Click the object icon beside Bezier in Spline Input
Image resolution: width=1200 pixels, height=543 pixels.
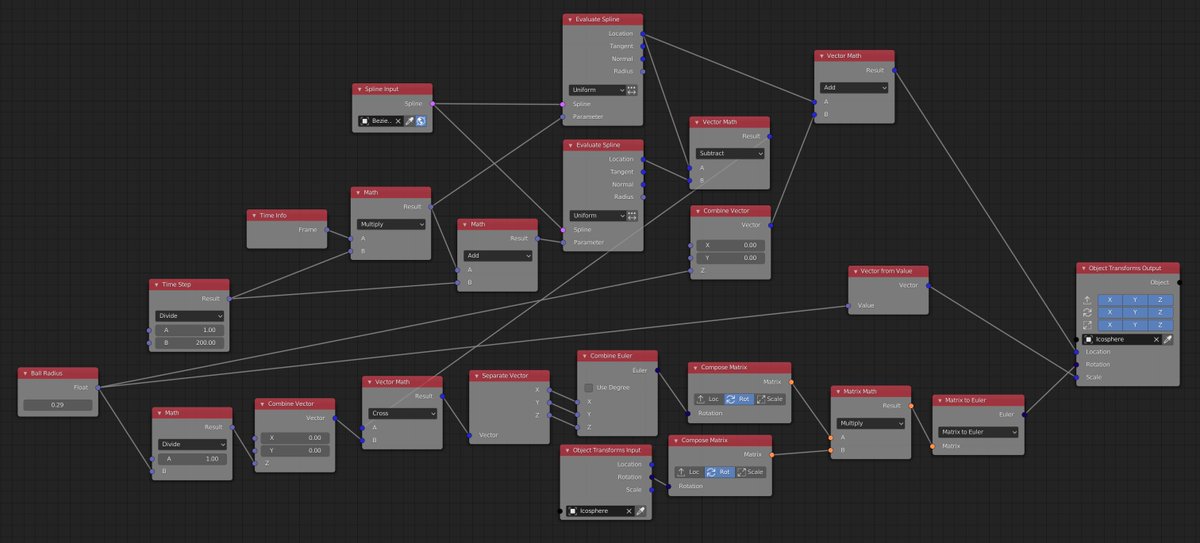(x=365, y=121)
